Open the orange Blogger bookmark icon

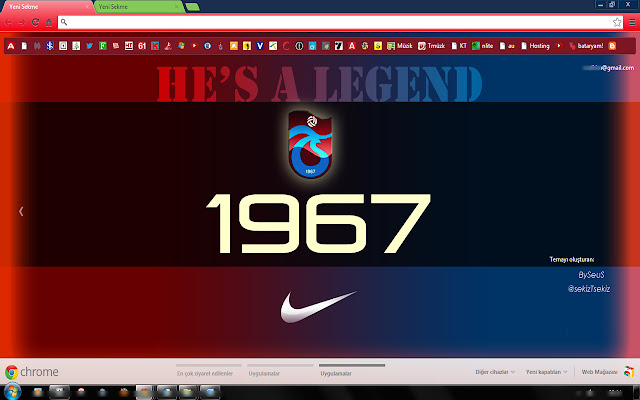(612, 46)
